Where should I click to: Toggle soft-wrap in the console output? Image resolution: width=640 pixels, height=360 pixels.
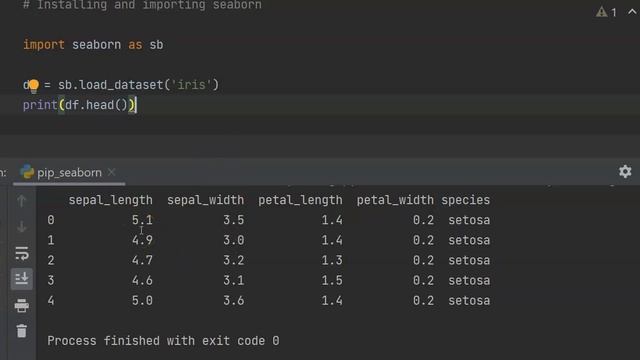click(x=22, y=253)
